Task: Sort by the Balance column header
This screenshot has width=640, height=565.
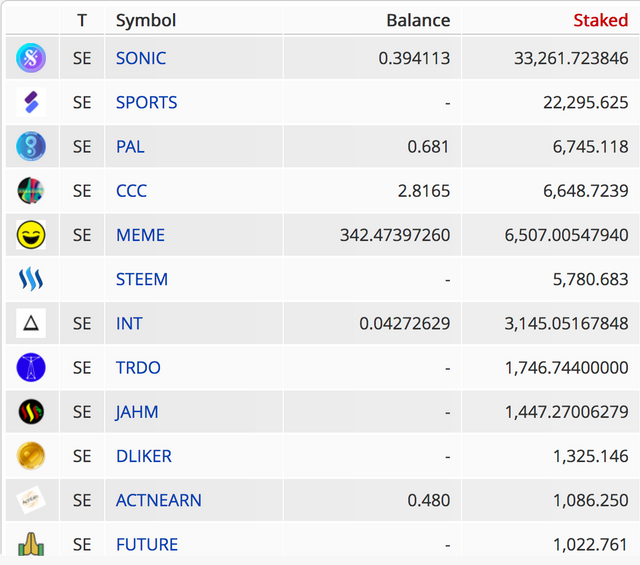Action: (x=418, y=20)
